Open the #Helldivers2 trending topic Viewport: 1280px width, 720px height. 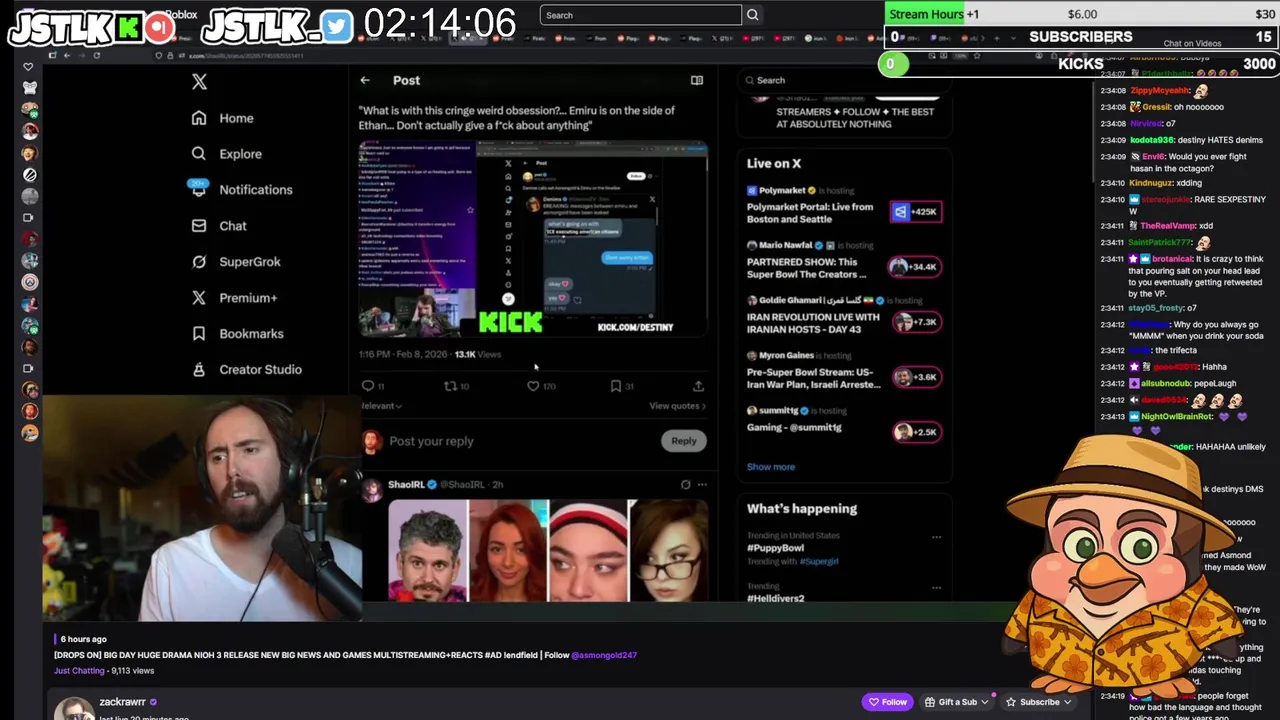coord(776,598)
